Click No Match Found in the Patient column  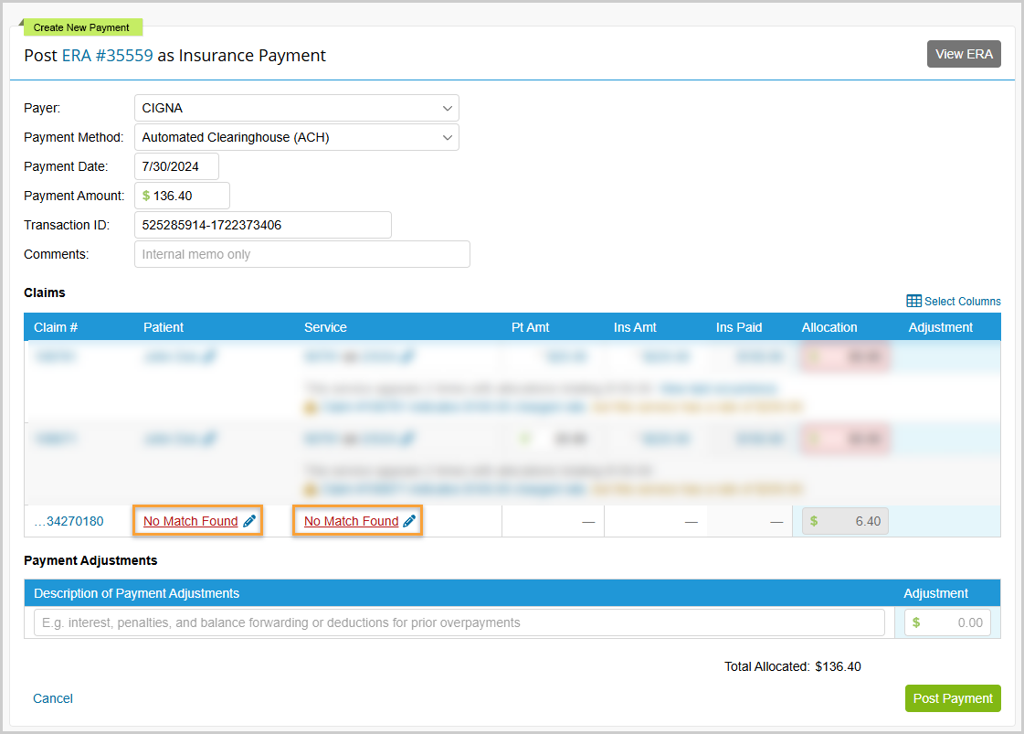pos(190,521)
